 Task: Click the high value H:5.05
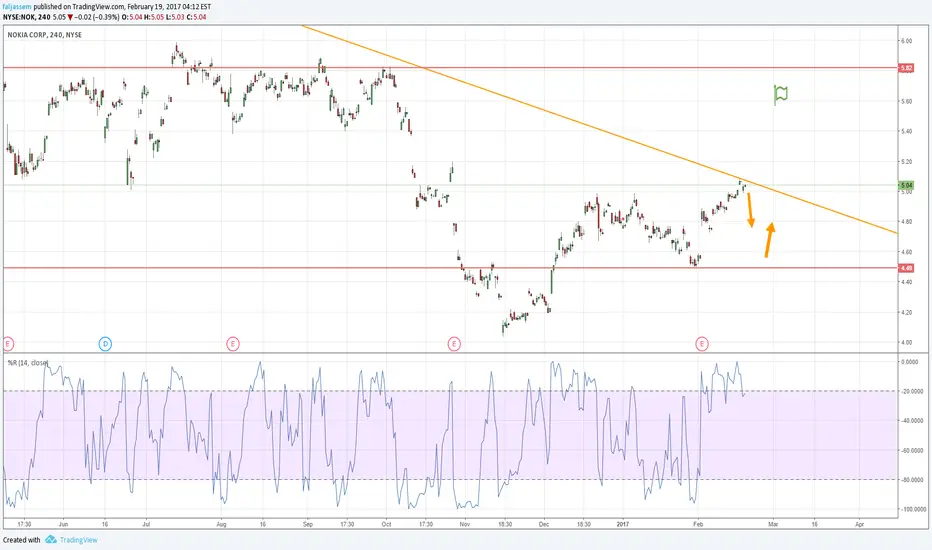pyautogui.click(x=154, y=17)
